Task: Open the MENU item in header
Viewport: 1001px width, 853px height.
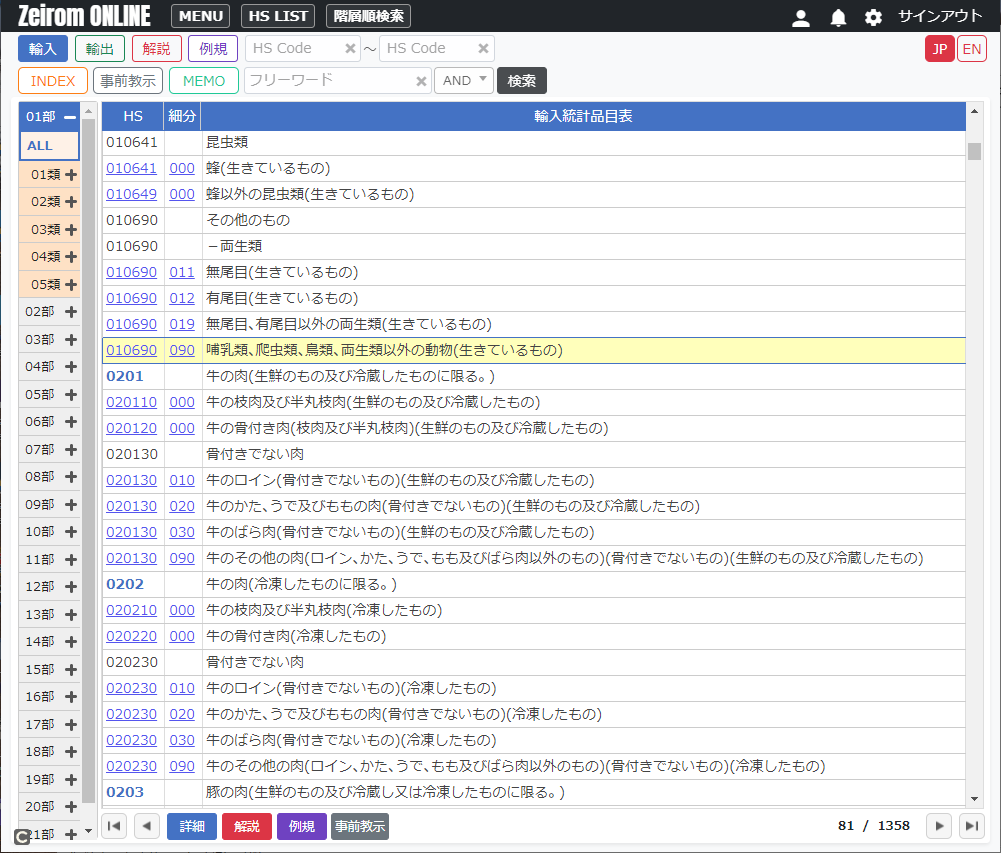Action: click(x=200, y=16)
